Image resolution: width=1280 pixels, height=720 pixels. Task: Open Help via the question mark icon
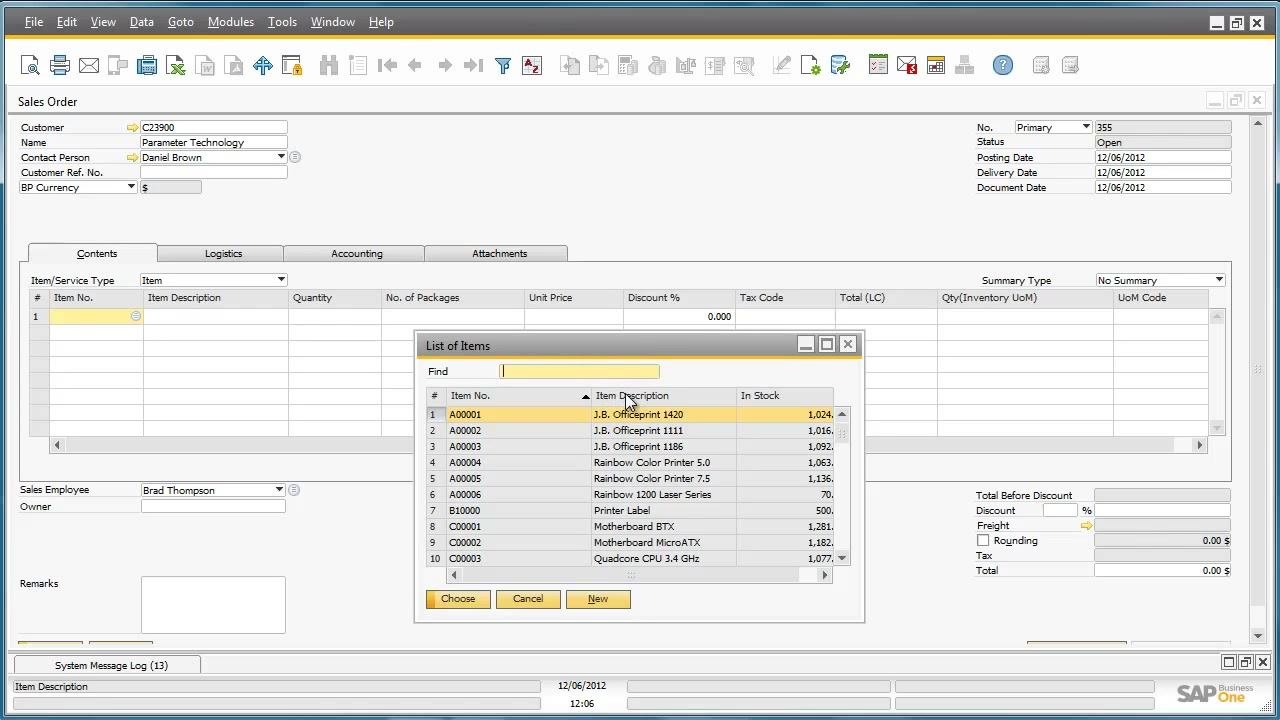[1003, 66]
